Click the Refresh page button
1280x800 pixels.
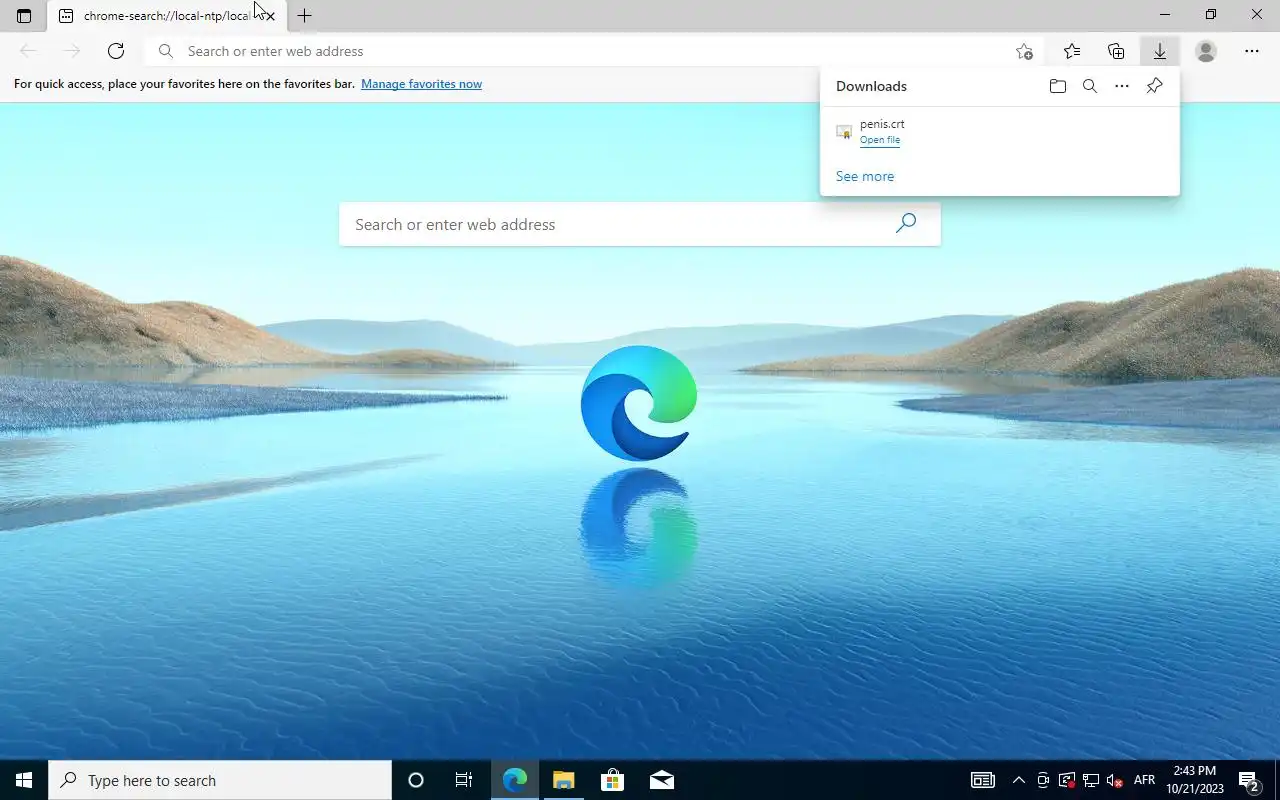tap(116, 51)
